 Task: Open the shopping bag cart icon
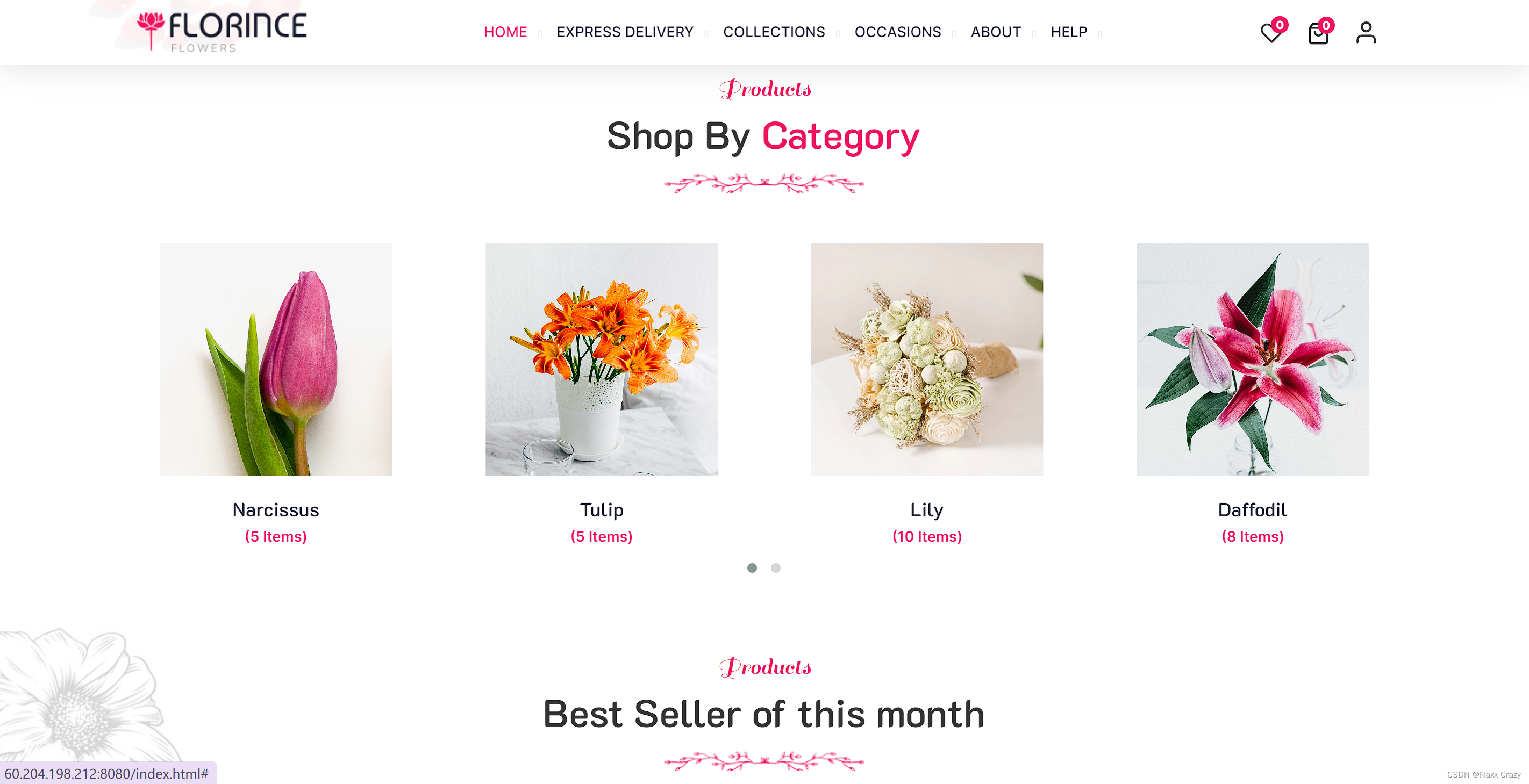click(1319, 32)
